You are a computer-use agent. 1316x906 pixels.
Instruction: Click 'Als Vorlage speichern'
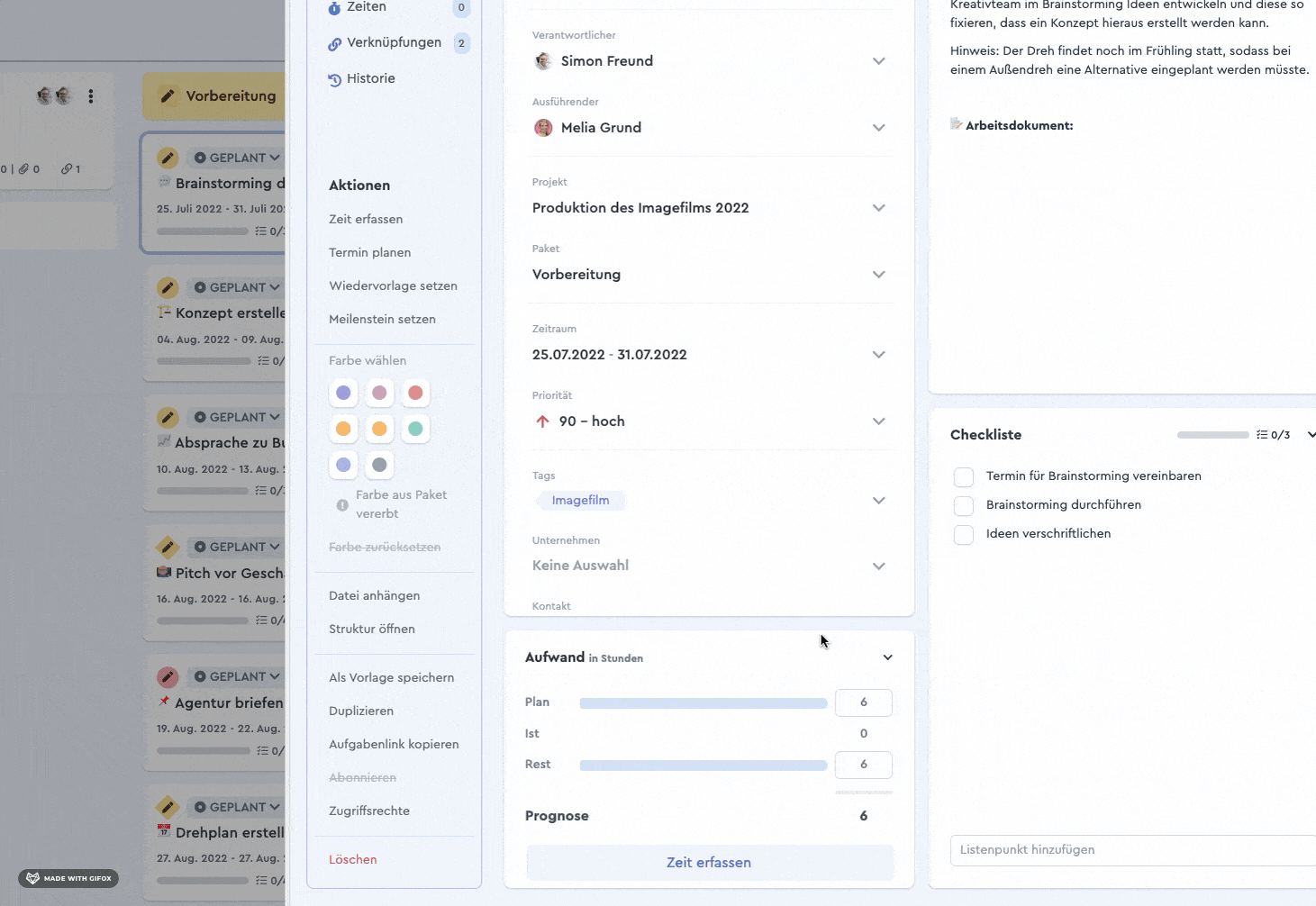pyautogui.click(x=391, y=677)
